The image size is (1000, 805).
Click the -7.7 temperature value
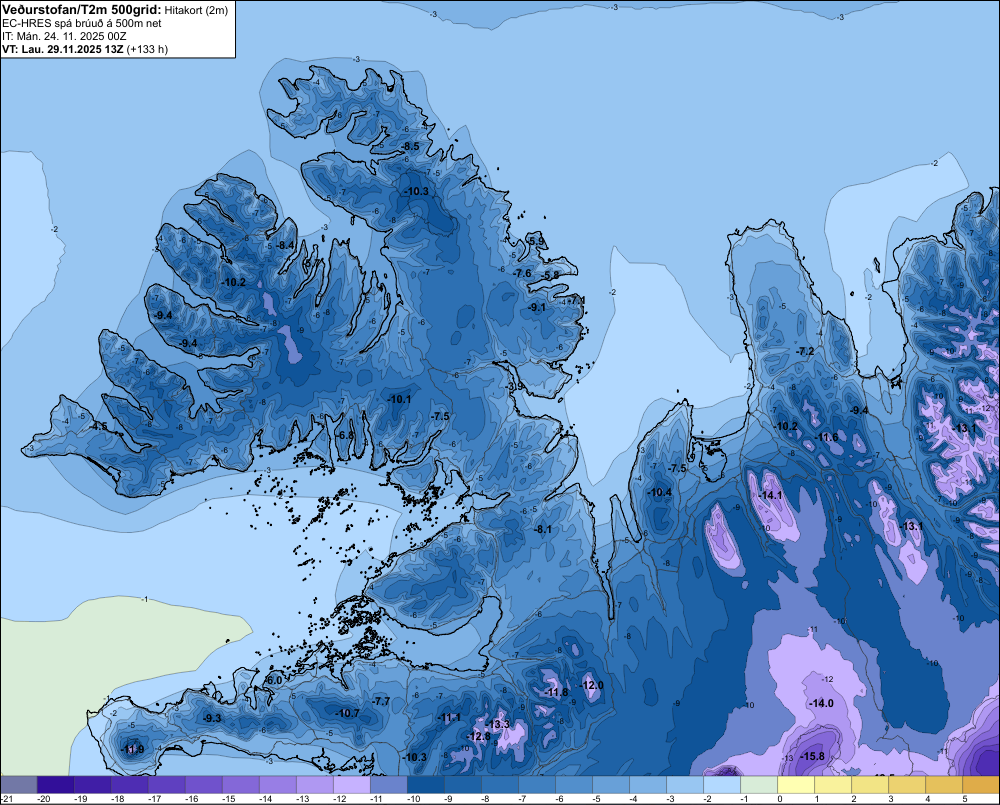(x=381, y=701)
